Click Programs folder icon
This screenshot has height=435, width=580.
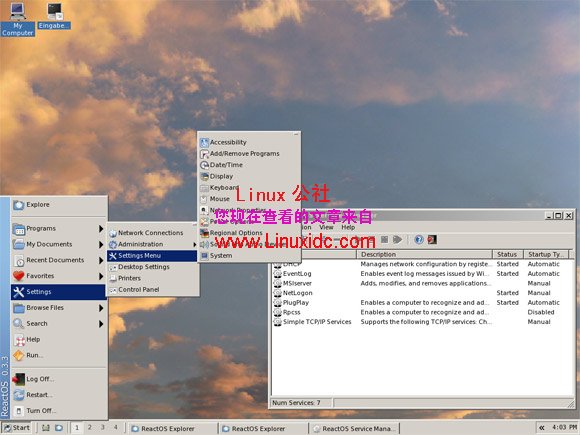19,229
